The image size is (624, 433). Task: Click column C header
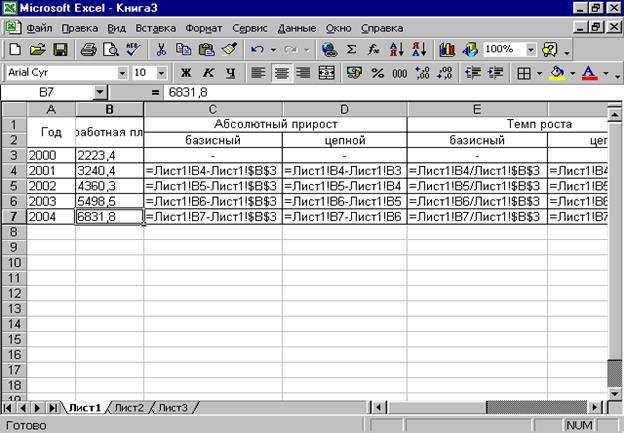point(213,109)
